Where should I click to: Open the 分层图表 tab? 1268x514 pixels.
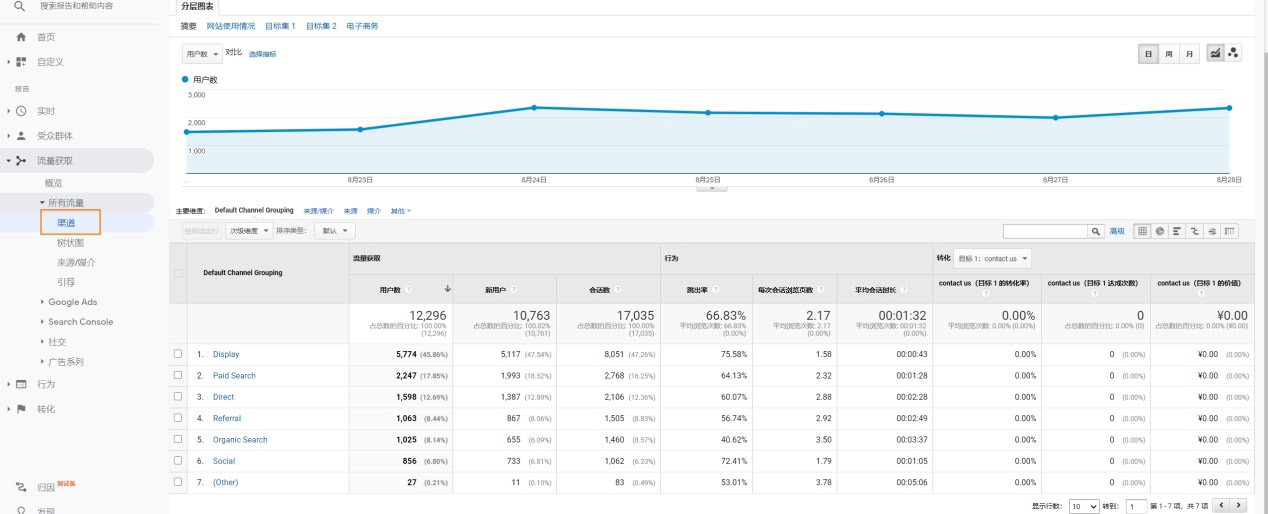(195, 6)
